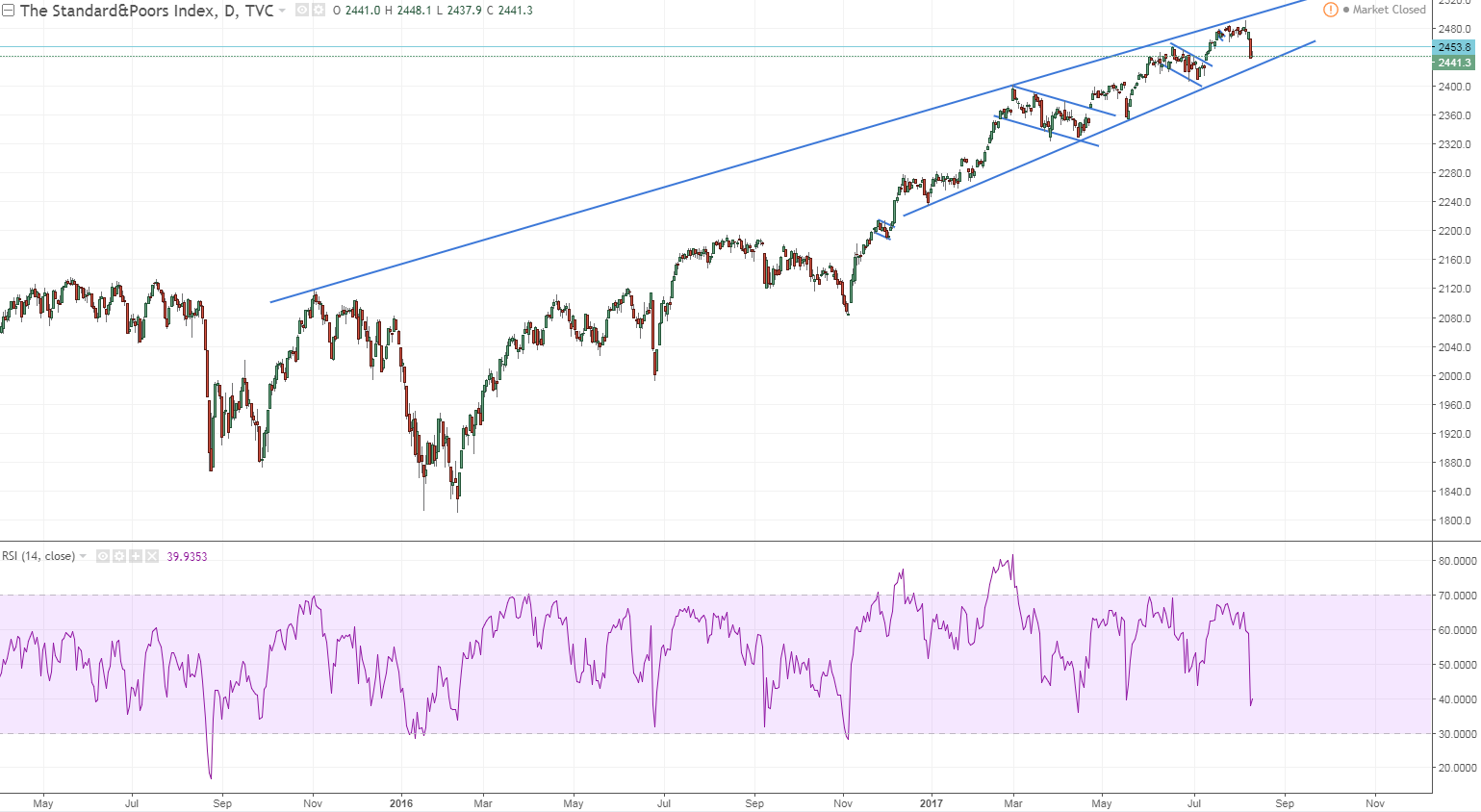Click the 2000.0 price scale label
Image resolution: width=1481 pixels, height=812 pixels.
click(x=1454, y=376)
